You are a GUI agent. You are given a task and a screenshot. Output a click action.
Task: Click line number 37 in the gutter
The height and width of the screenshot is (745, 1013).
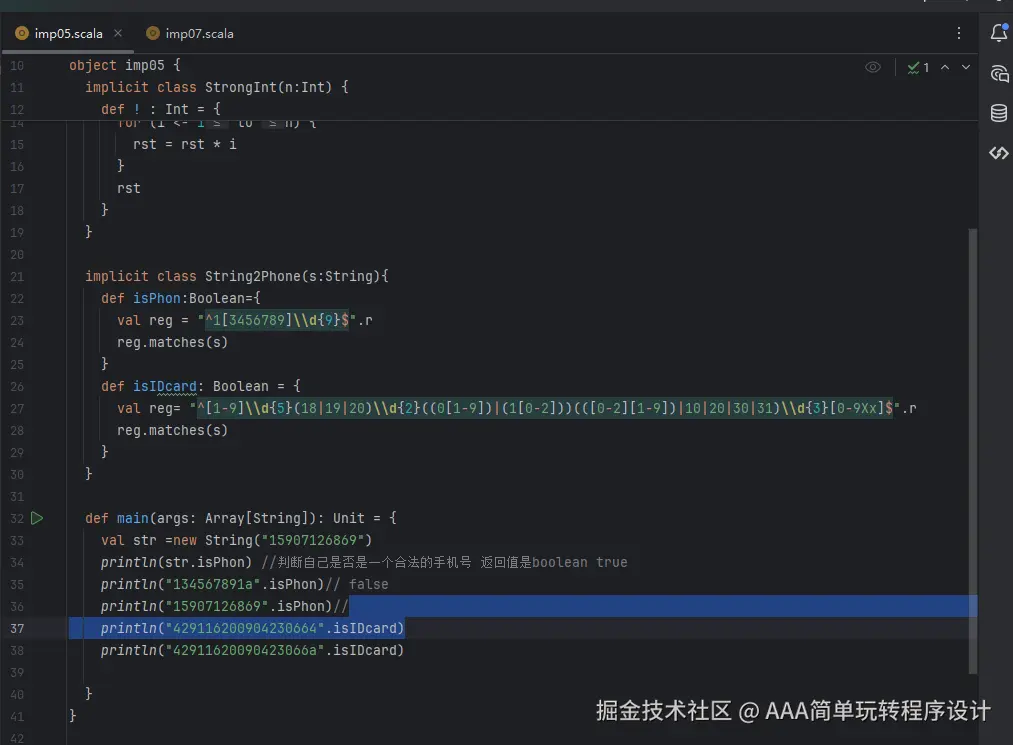pos(17,628)
